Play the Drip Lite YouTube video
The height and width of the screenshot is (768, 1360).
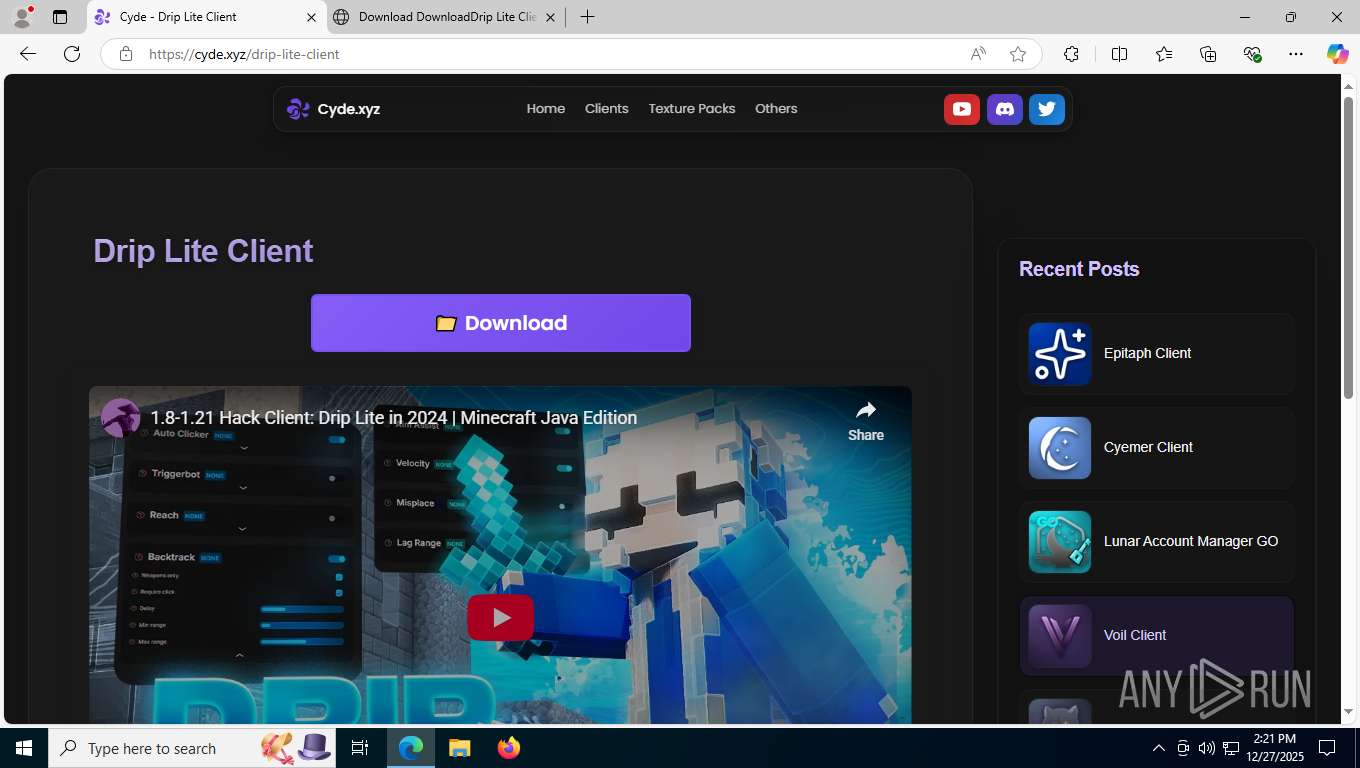(x=501, y=618)
